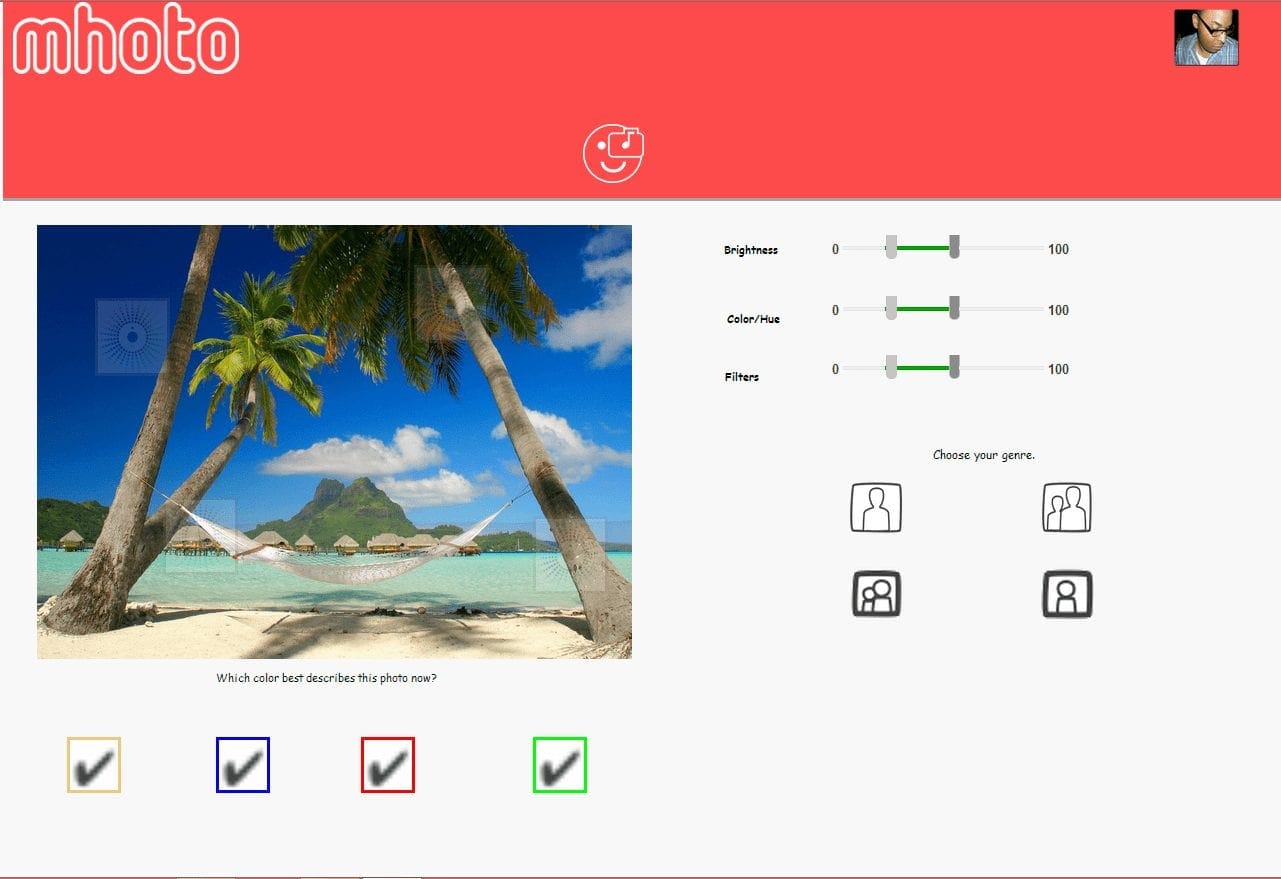1281x879 pixels.
Task: Tick the red-bordered color checkbox
Action: (x=388, y=765)
